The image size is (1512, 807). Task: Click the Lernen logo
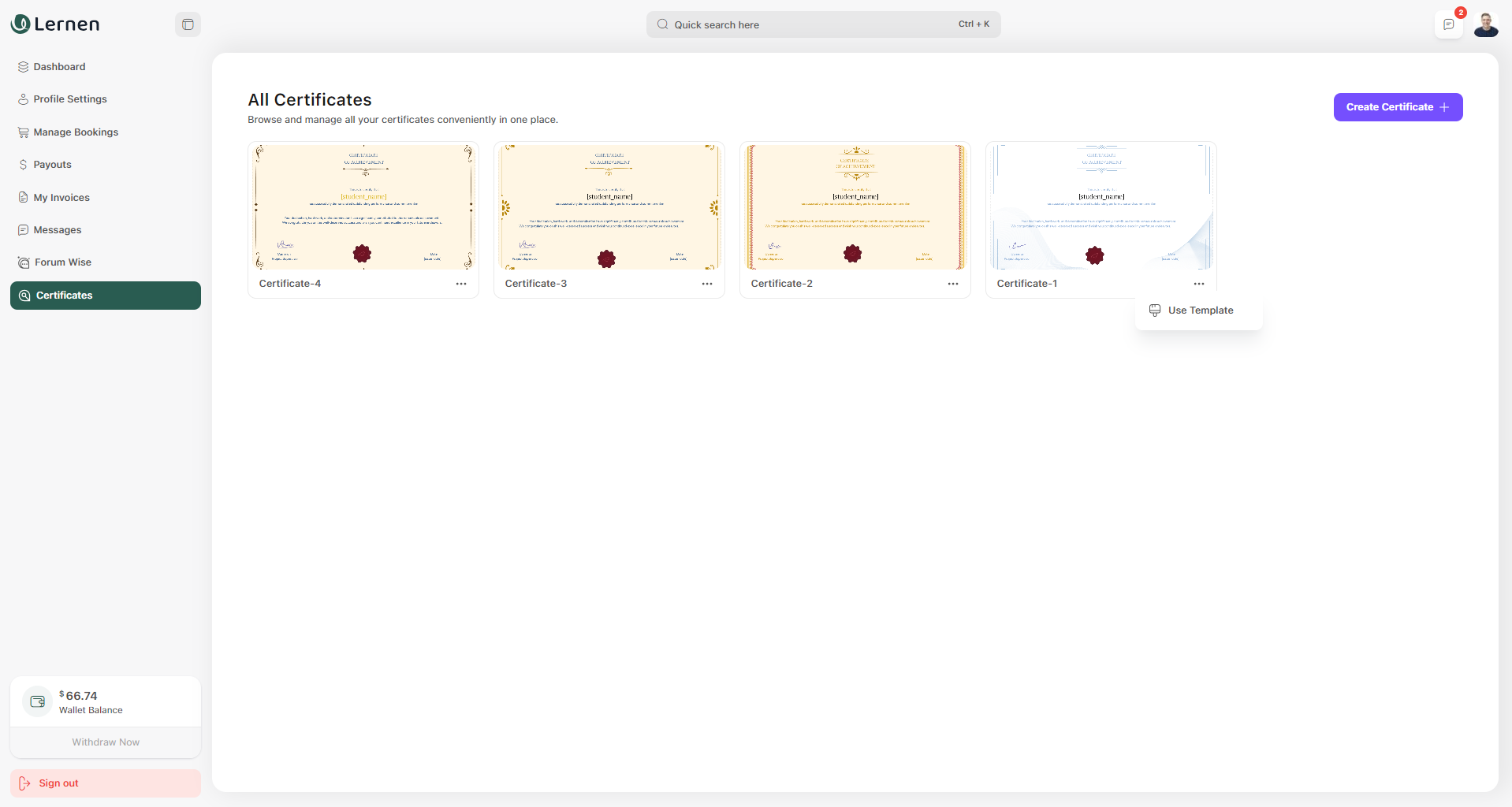pyautogui.click(x=55, y=24)
